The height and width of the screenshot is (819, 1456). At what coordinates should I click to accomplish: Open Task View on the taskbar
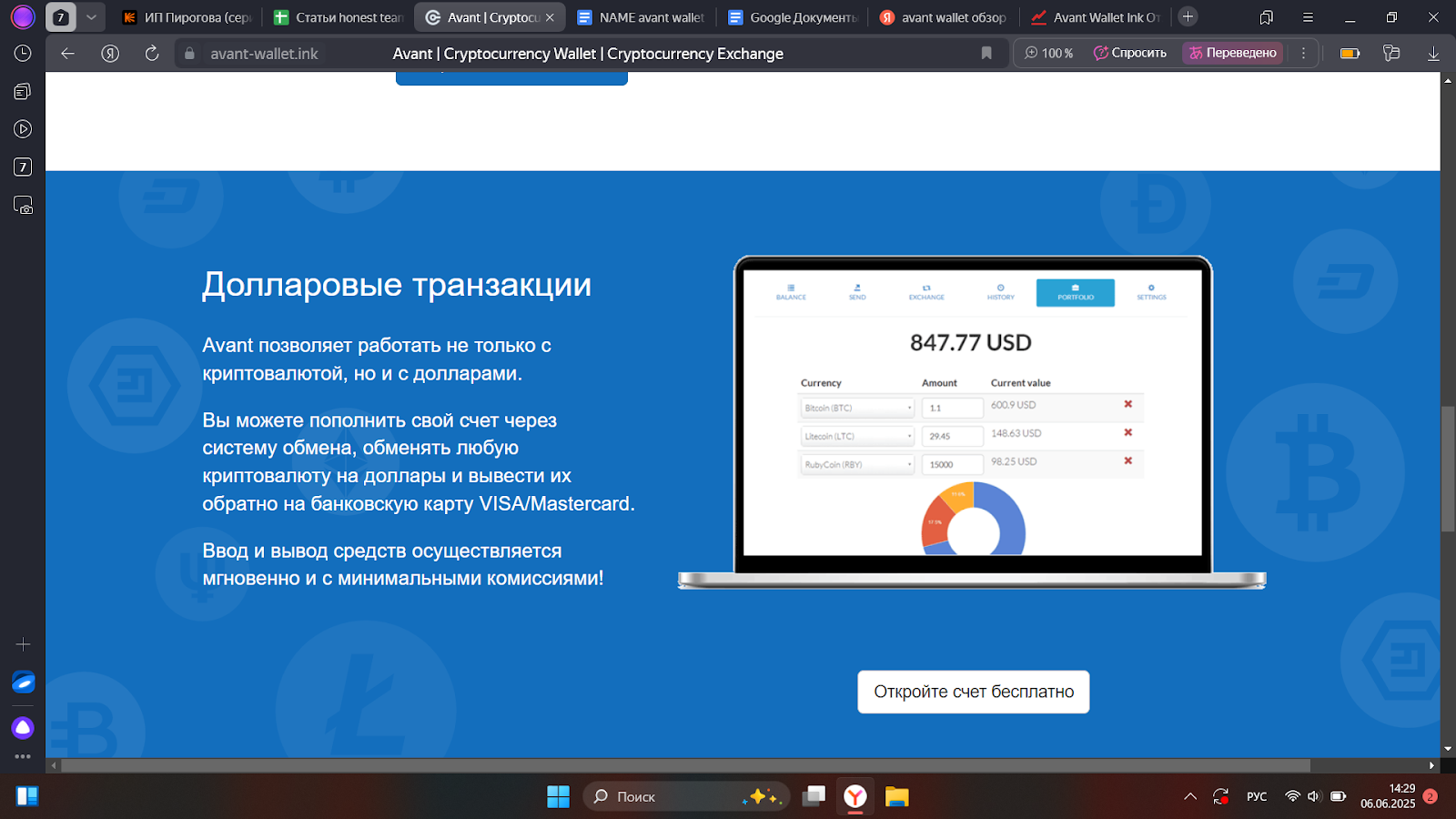pyautogui.click(x=814, y=796)
